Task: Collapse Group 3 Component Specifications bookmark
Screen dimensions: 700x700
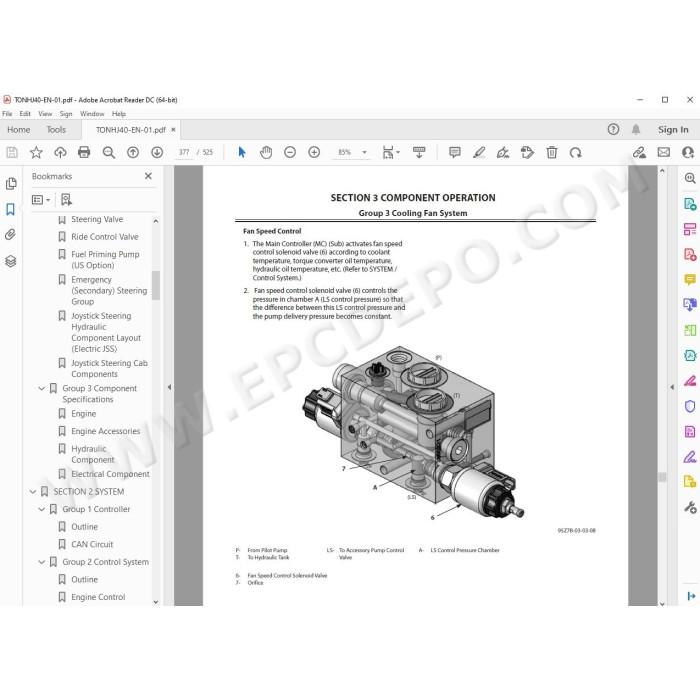Action: pyautogui.click(x=42, y=388)
